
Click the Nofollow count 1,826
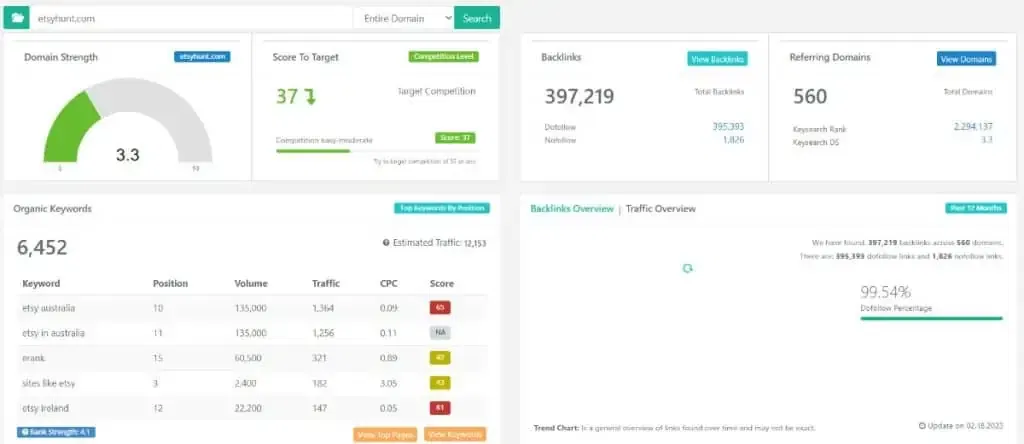tap(733, 139)
